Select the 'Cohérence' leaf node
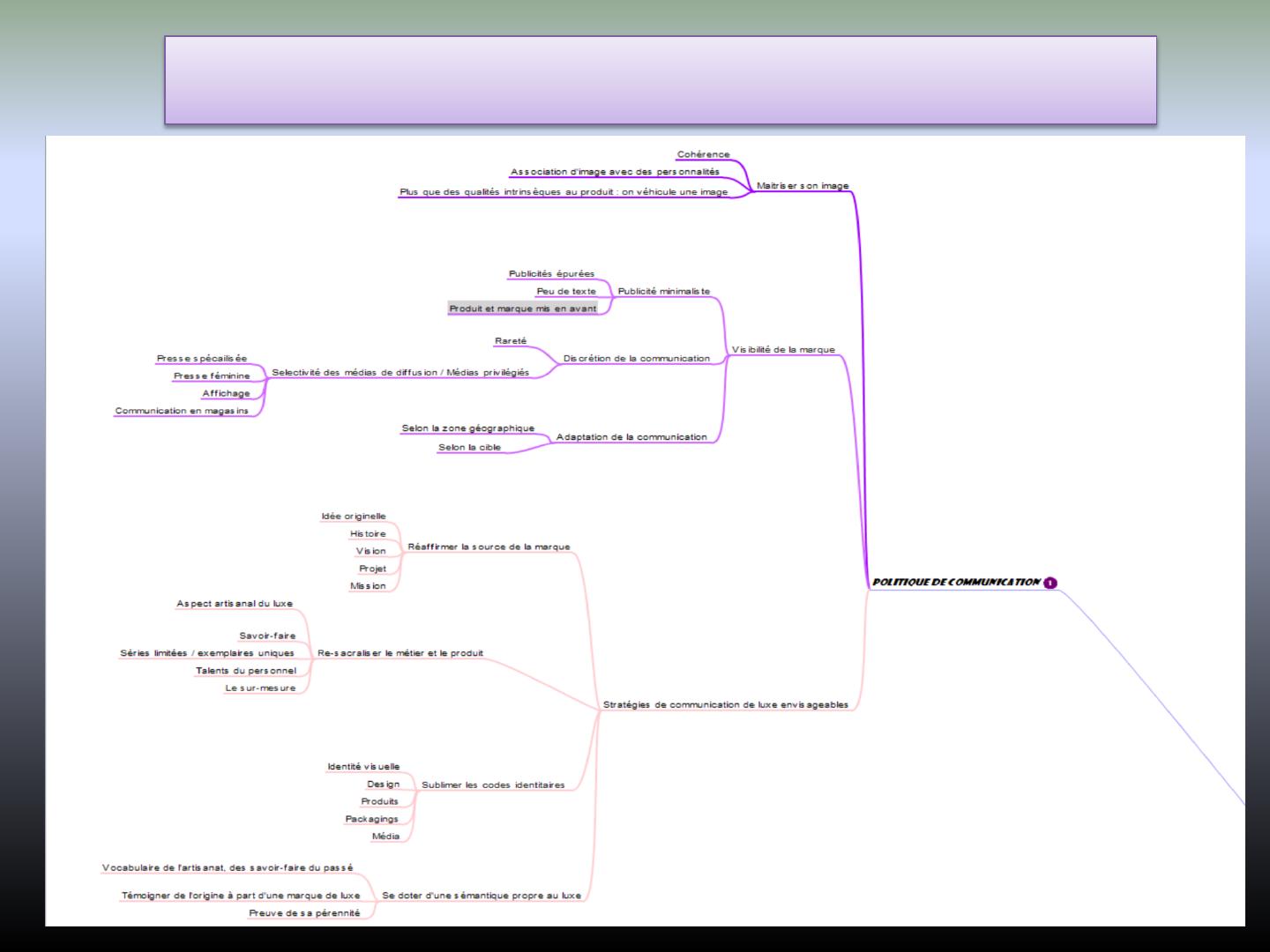 [703, 155]
